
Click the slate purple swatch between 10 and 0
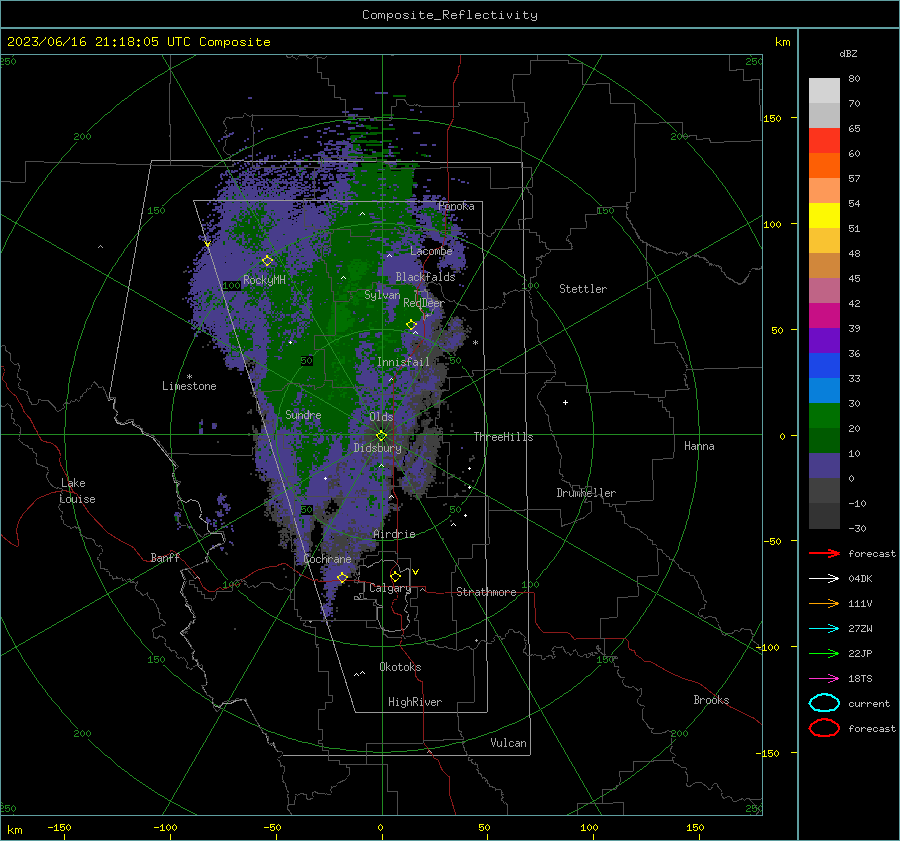tap(824, 466)
